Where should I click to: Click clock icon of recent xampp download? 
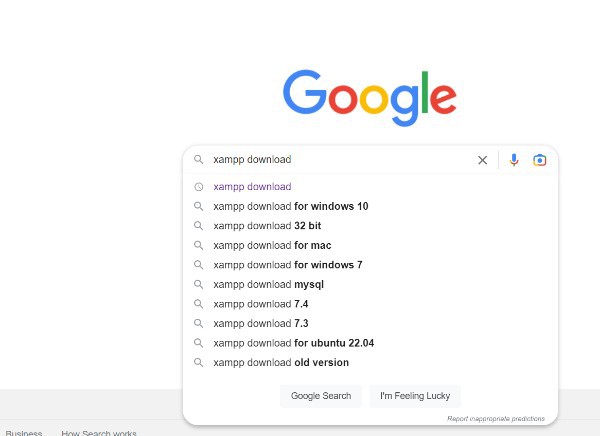click(198, 187)
